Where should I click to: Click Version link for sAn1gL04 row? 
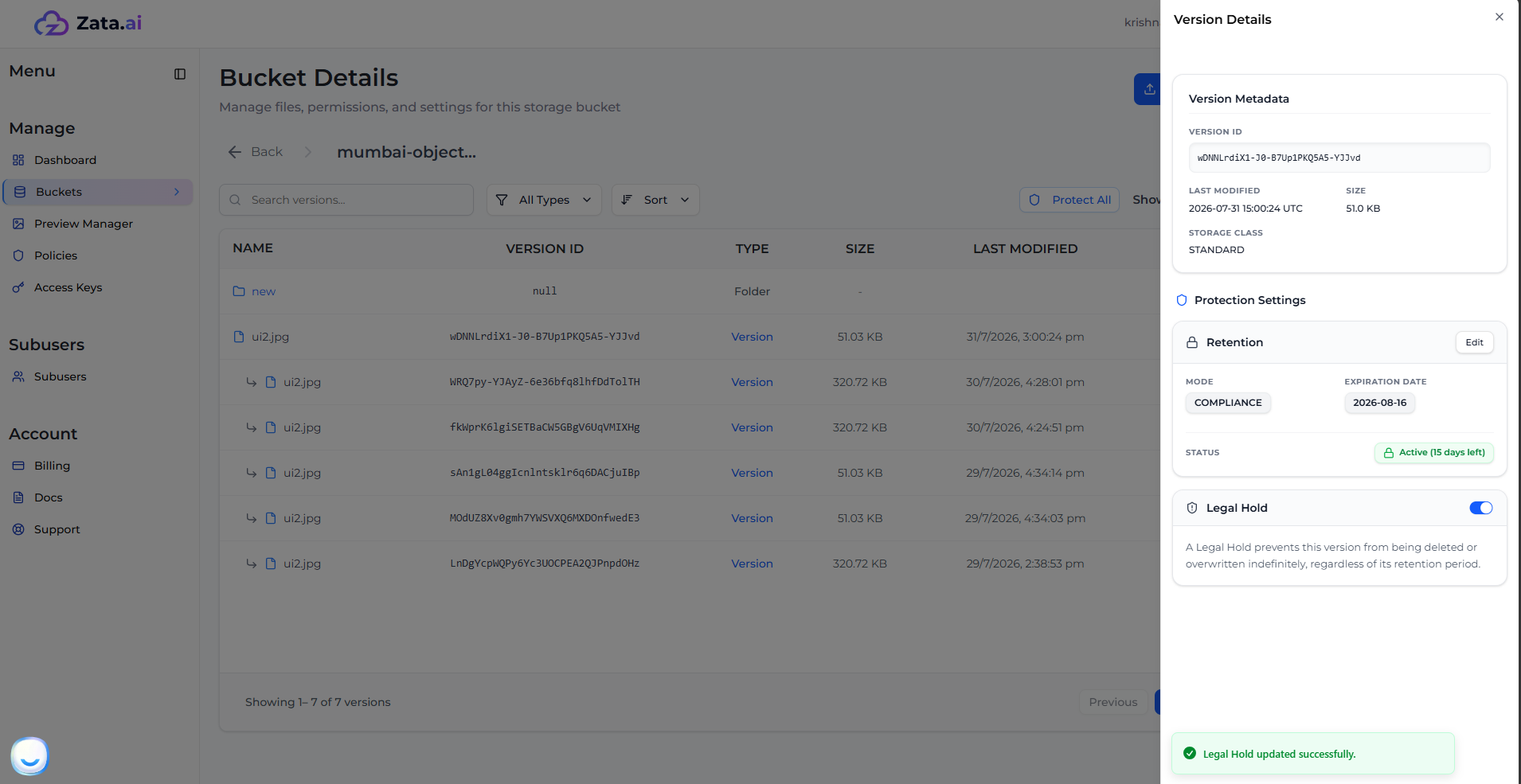pos(752,473)
